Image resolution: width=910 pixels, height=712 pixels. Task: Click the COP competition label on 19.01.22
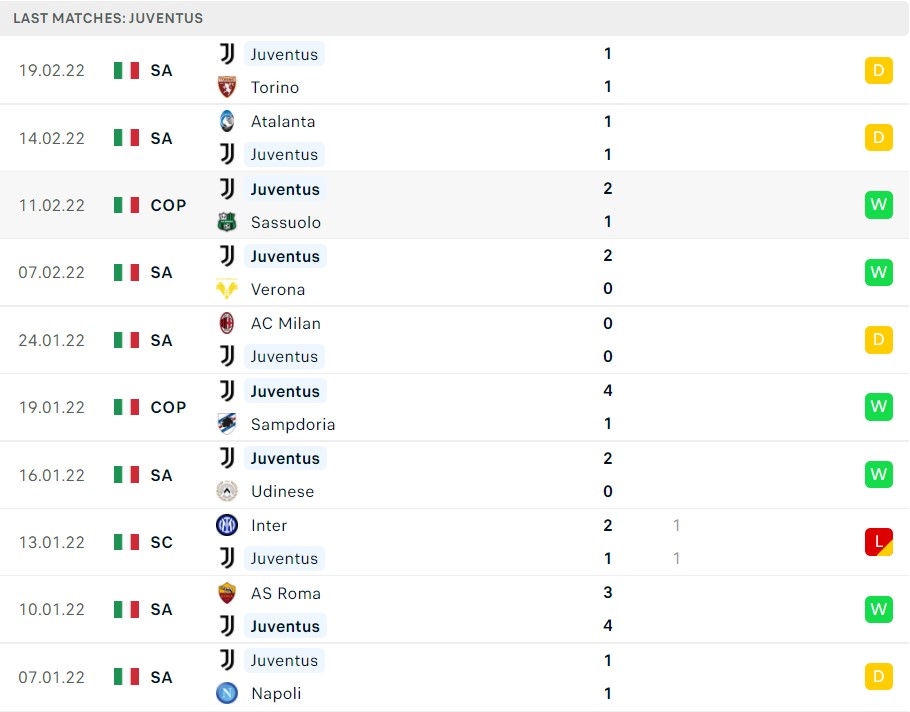(x=168, y=407)
